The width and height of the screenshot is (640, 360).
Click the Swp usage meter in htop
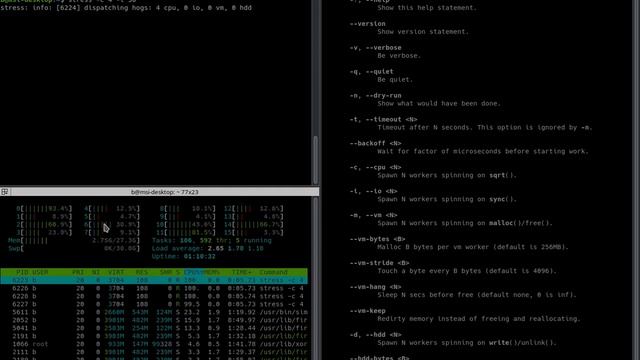click(x=74, y=249)
